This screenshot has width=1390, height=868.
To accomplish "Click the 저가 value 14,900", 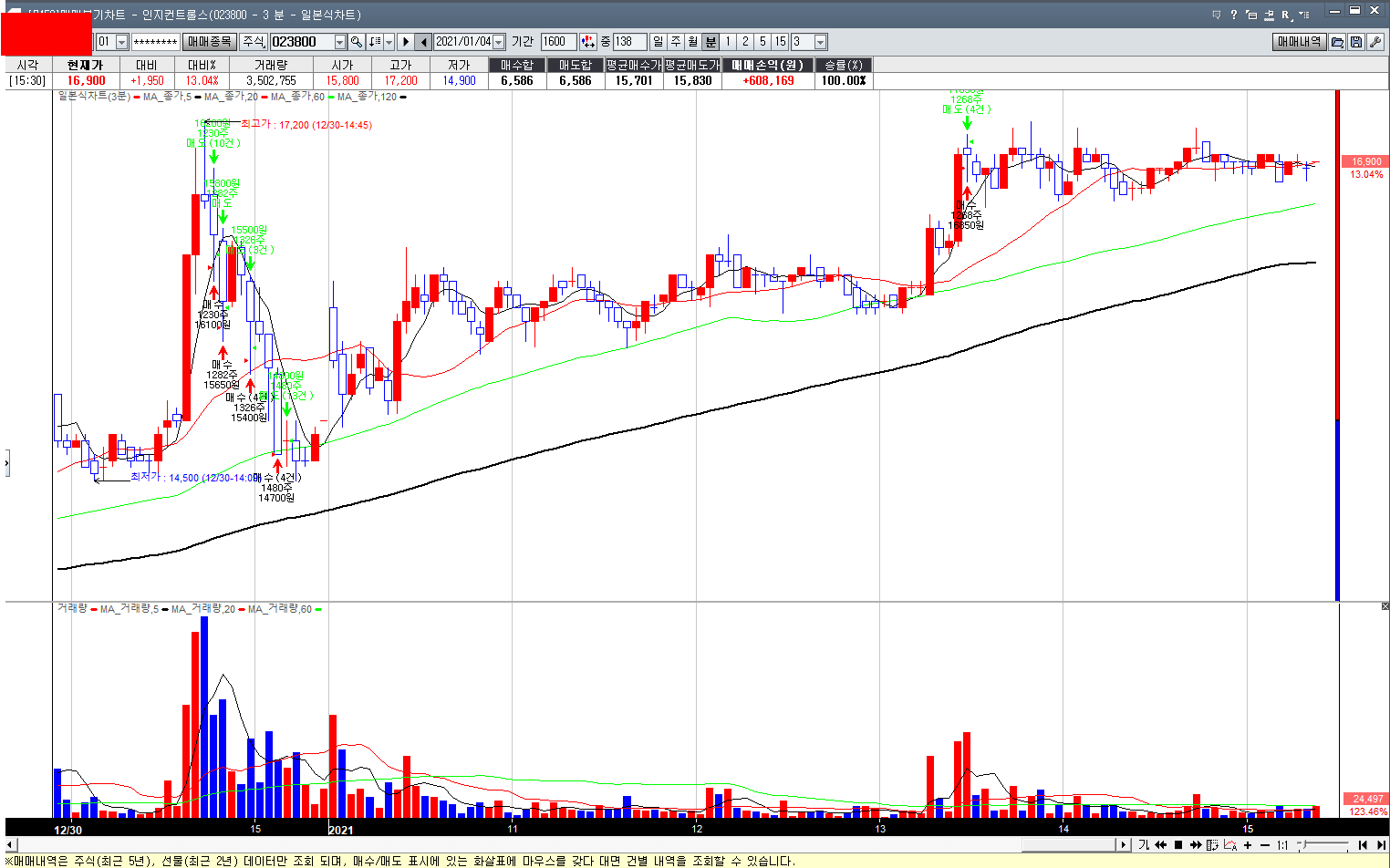I will [x=459, y=80].
